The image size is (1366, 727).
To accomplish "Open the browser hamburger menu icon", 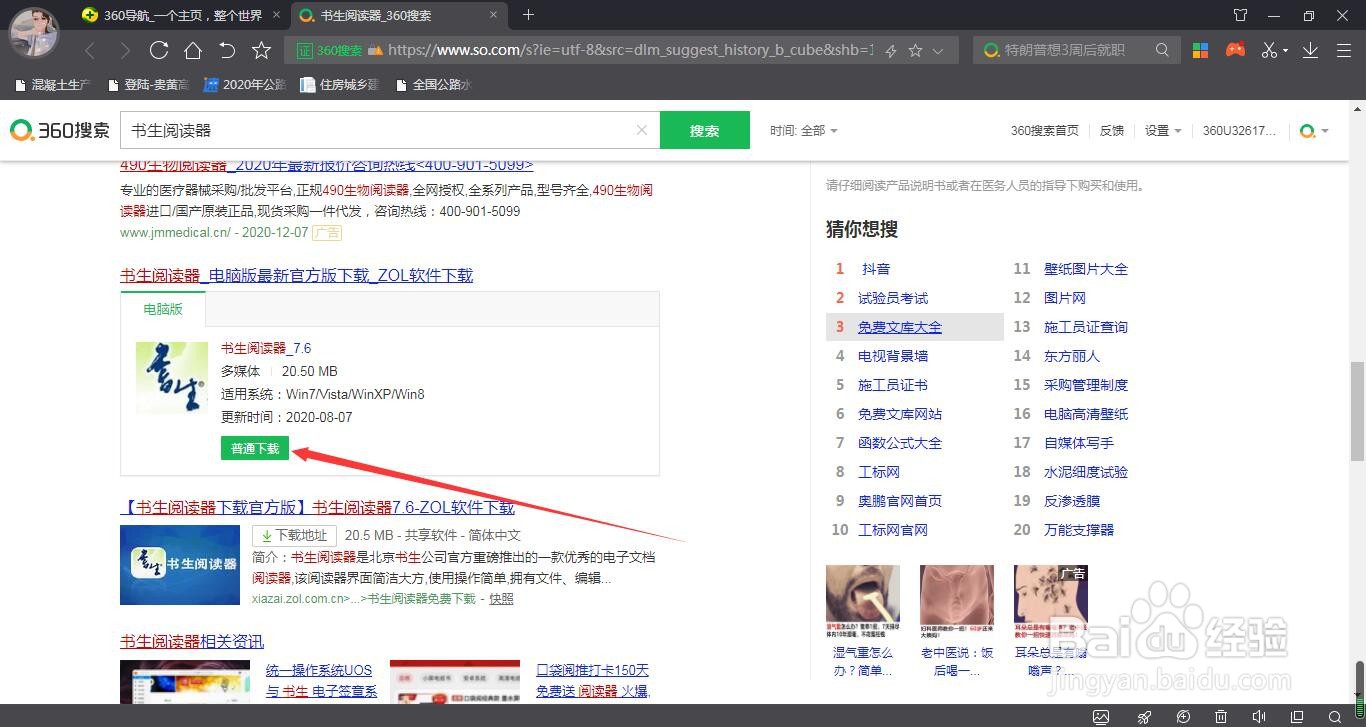I will (x=1344, y=49).
